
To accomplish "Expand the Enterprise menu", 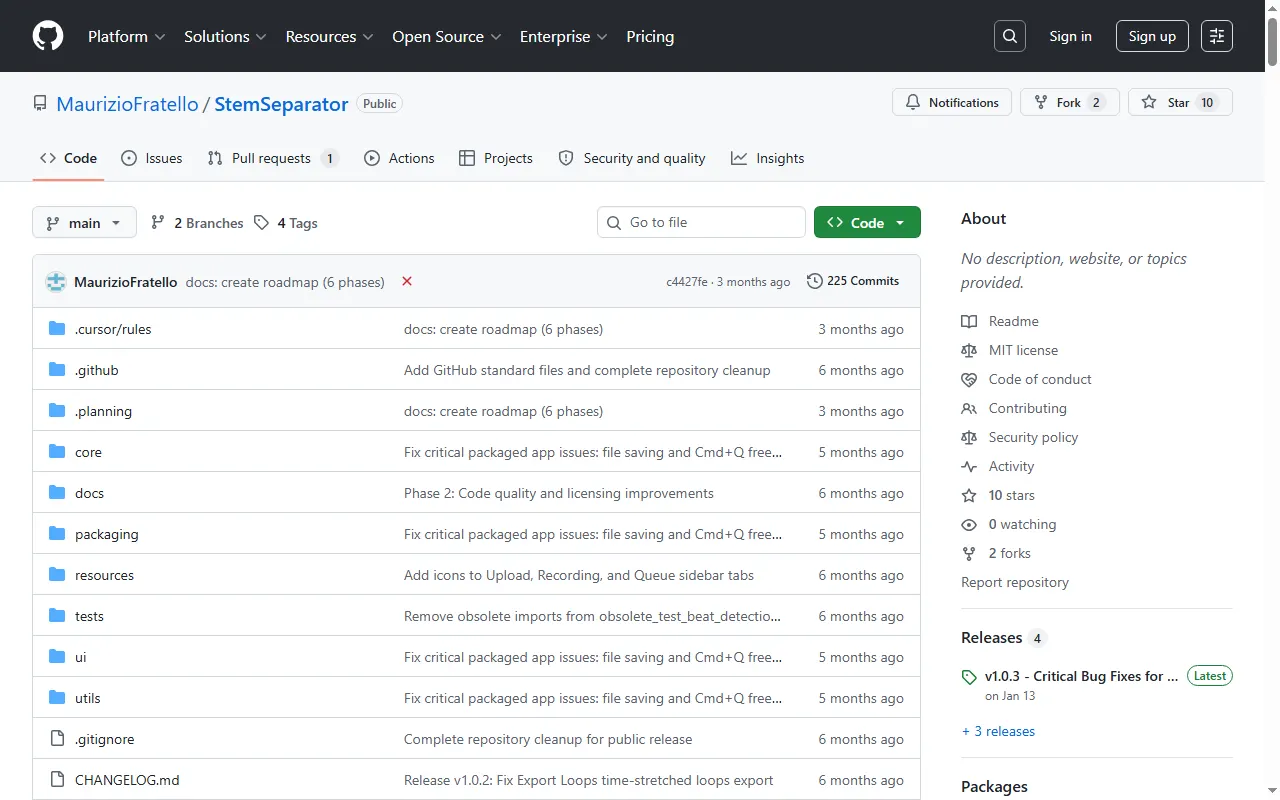I will [563, 36].
